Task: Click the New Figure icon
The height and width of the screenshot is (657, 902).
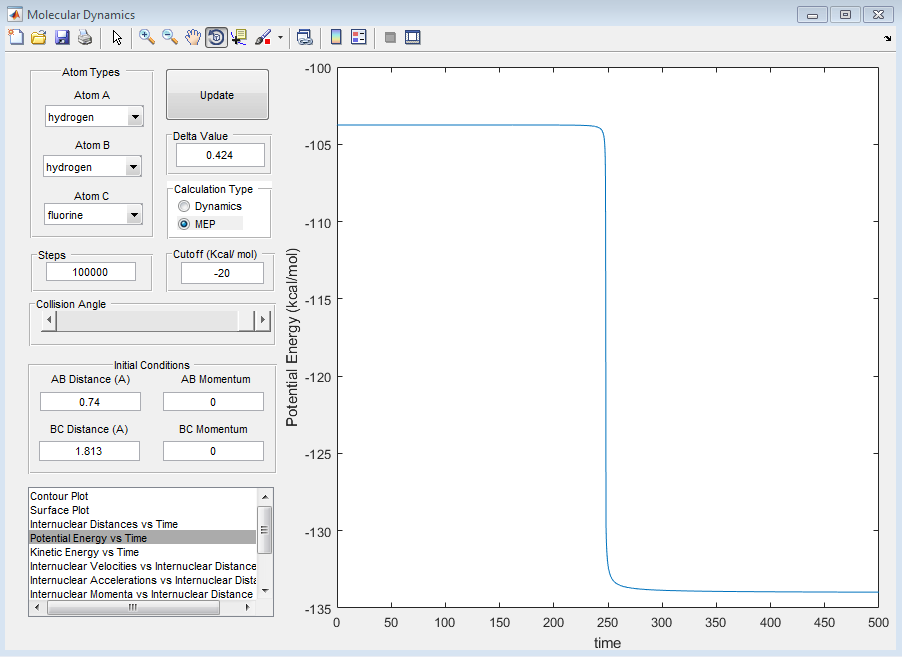Action: click(15, 37)
